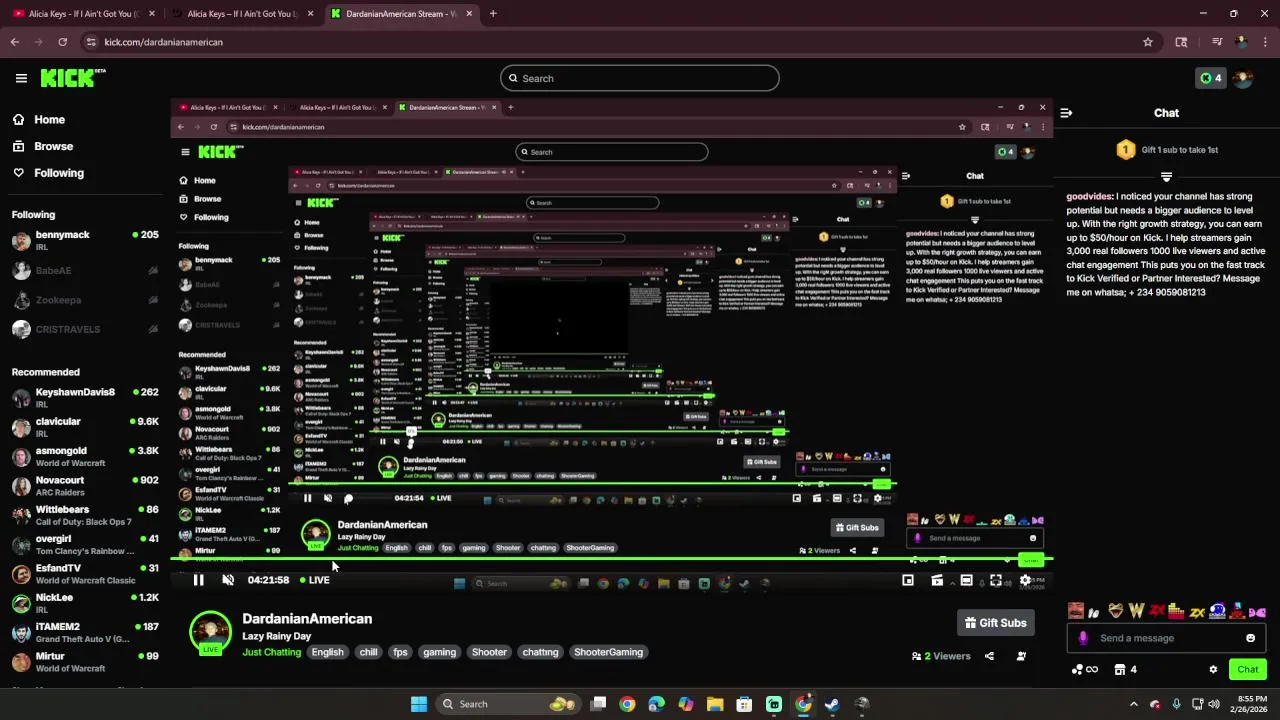Open a new browser tab
This screenshot has height=720, width=1280.
493,14
